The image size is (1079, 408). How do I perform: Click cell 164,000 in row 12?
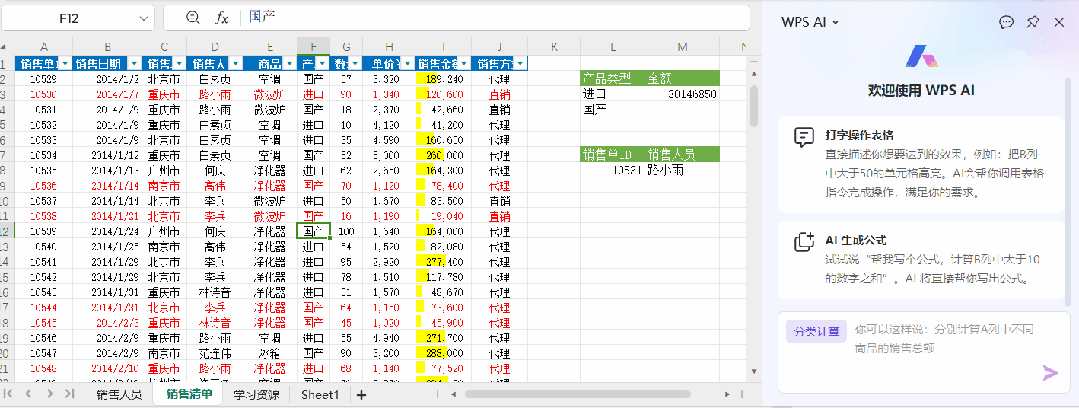444,231
